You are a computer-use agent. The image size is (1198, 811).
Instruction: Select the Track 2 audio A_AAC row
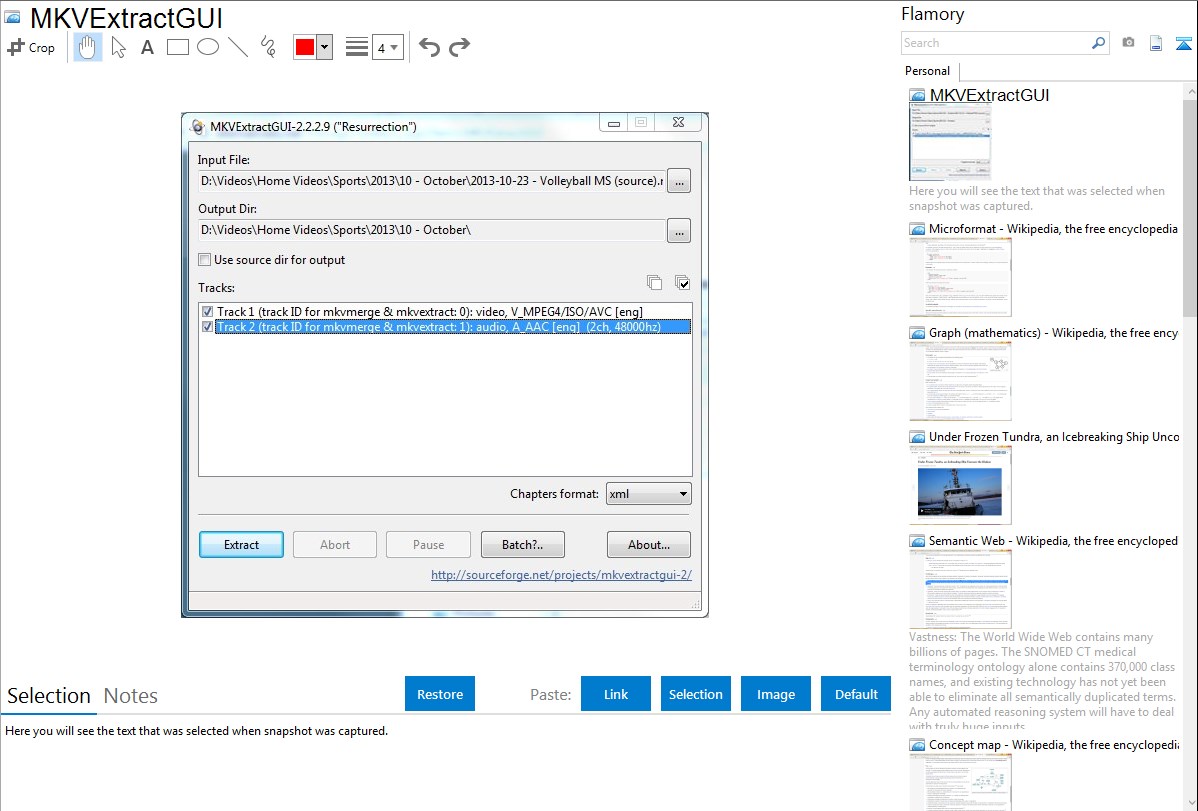pos(453,327)
